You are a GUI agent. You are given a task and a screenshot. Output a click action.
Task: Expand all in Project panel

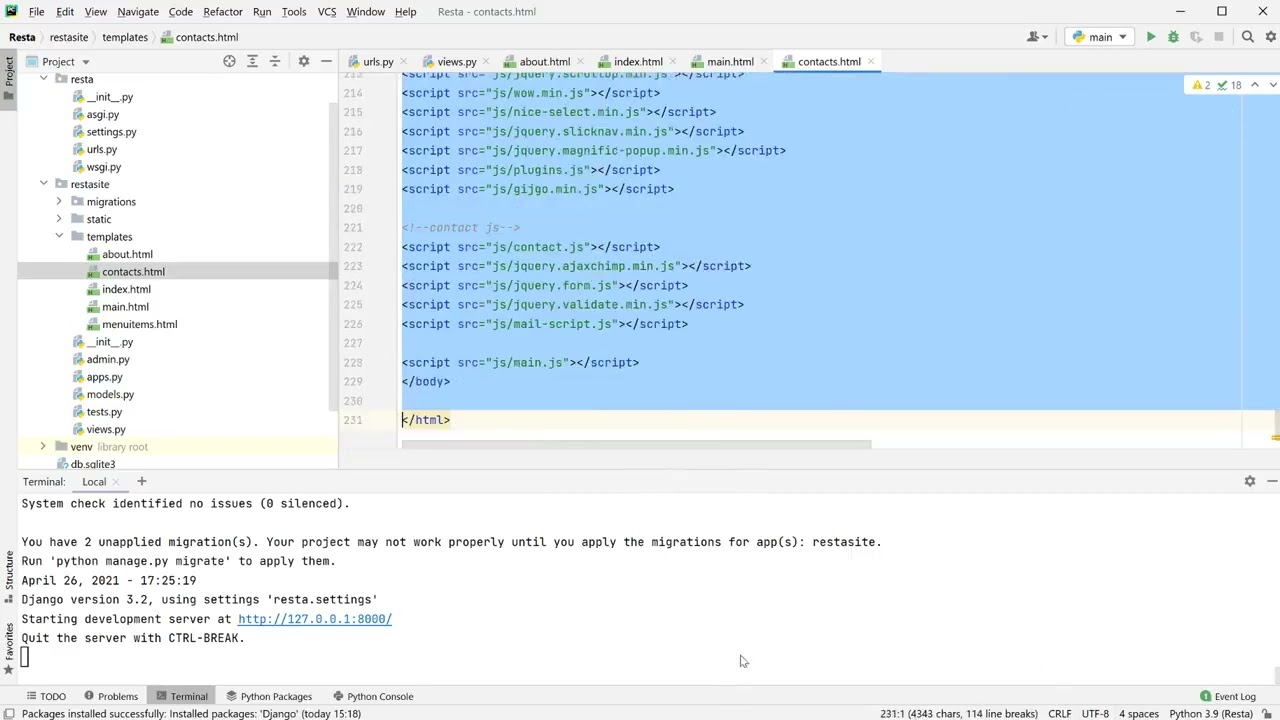[252, 61]
